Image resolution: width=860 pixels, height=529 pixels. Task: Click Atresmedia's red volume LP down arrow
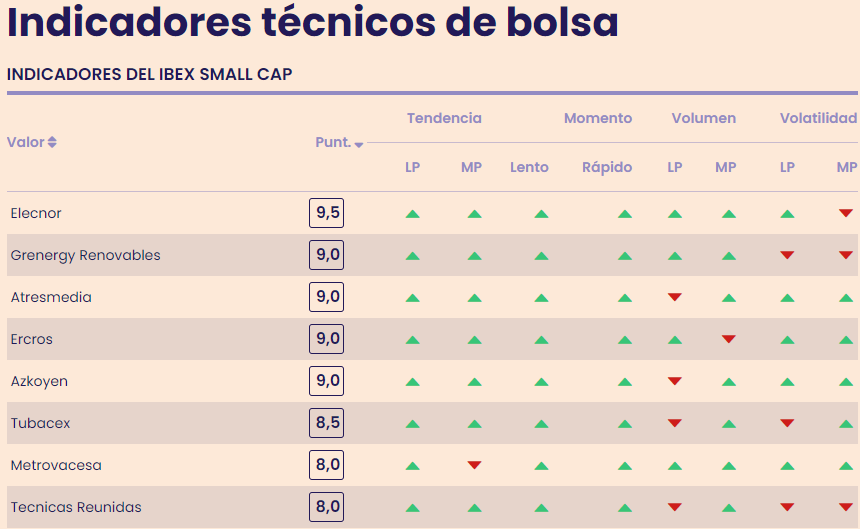pyautogui.click(x=675, y=297)
